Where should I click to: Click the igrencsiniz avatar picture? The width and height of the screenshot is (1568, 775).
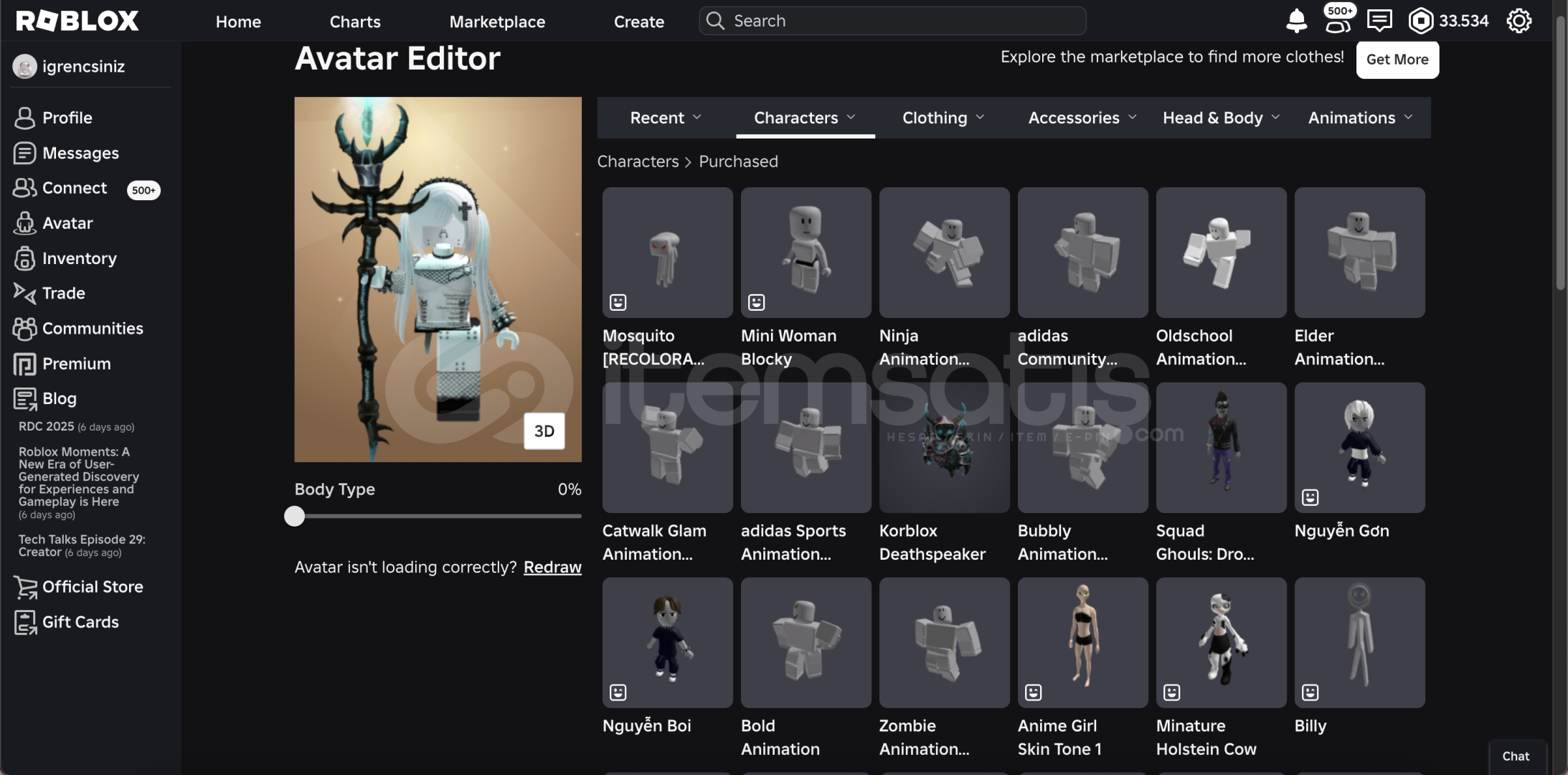24,67
